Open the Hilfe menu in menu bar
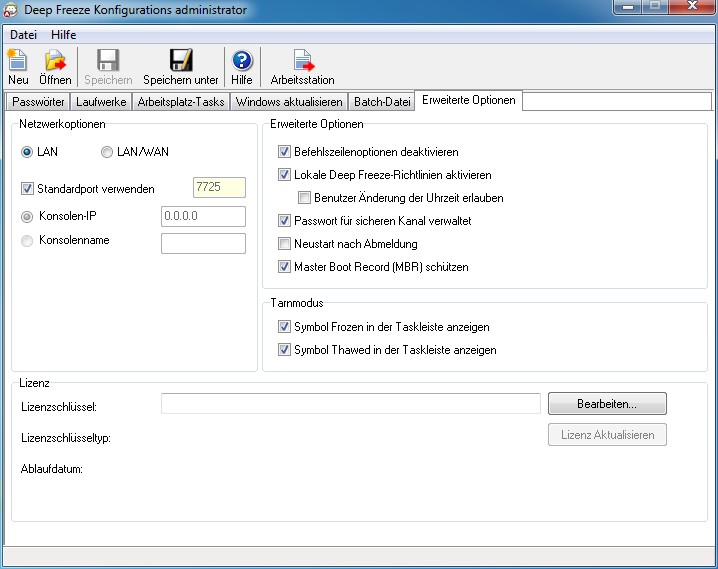 (64, 35)
